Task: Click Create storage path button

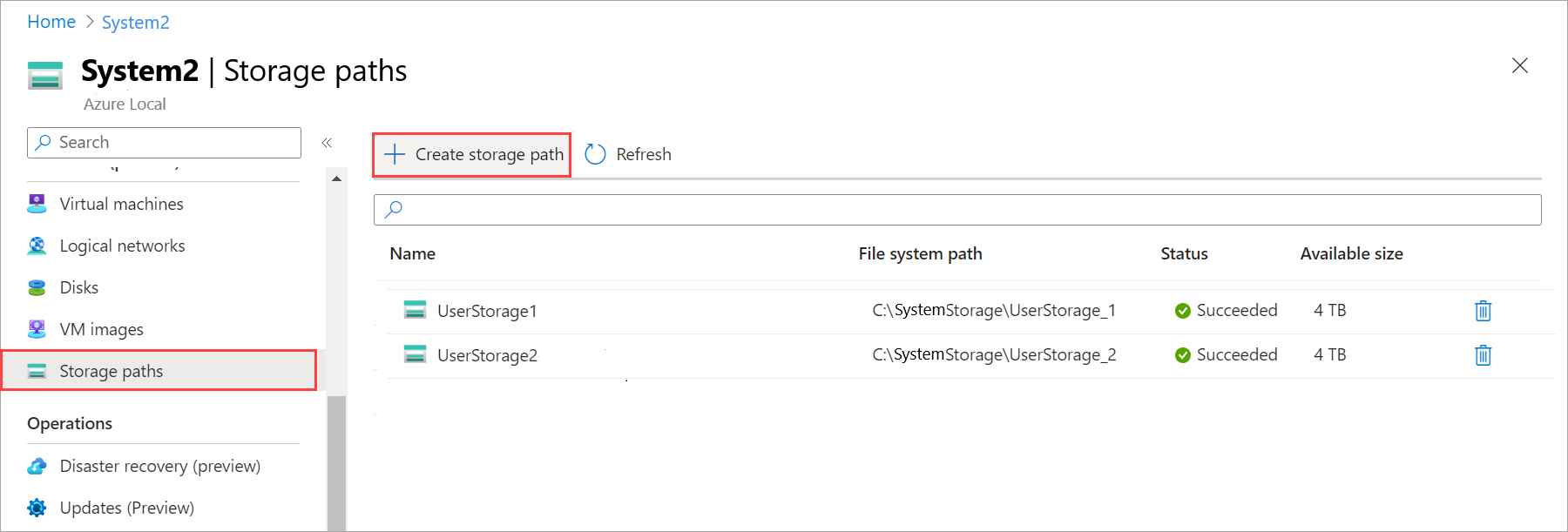Action: (472, 155)
